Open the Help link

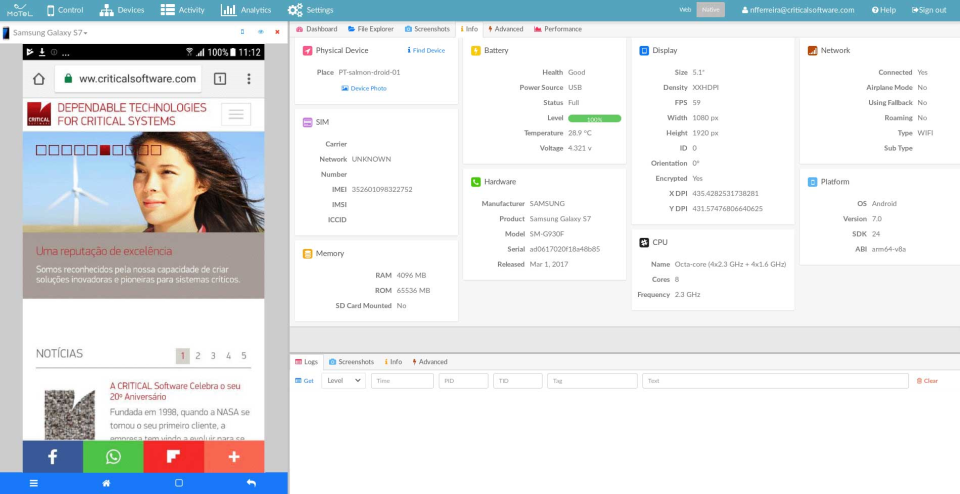pyautogui.click(x=883, y=10)
